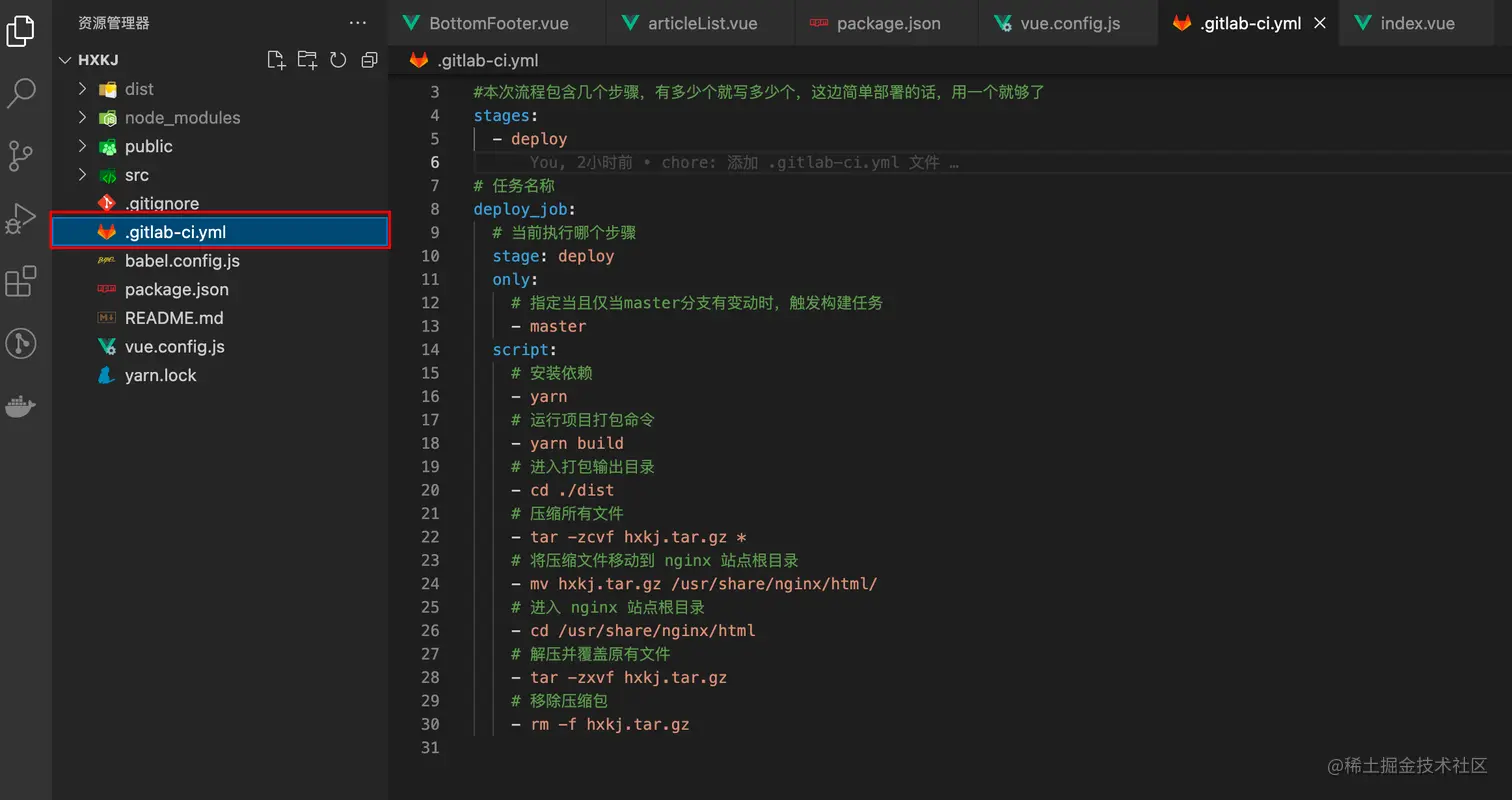Viewport: 1512px width, 800px height.
Task: Open README.md from the file tree
Action: pos(220,318)
